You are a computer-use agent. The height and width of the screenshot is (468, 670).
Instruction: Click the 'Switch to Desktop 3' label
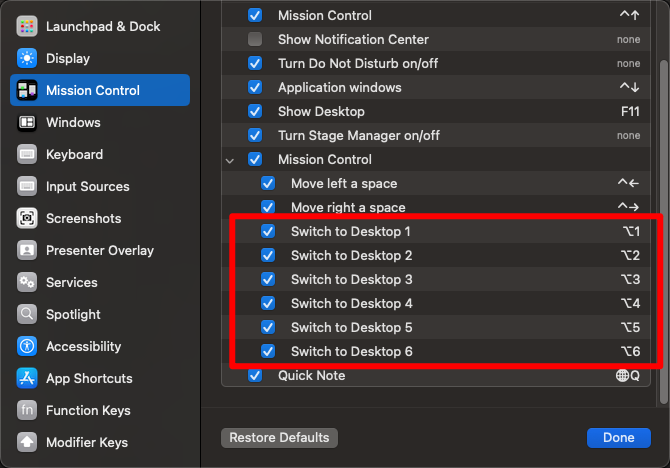pos(352,279)
